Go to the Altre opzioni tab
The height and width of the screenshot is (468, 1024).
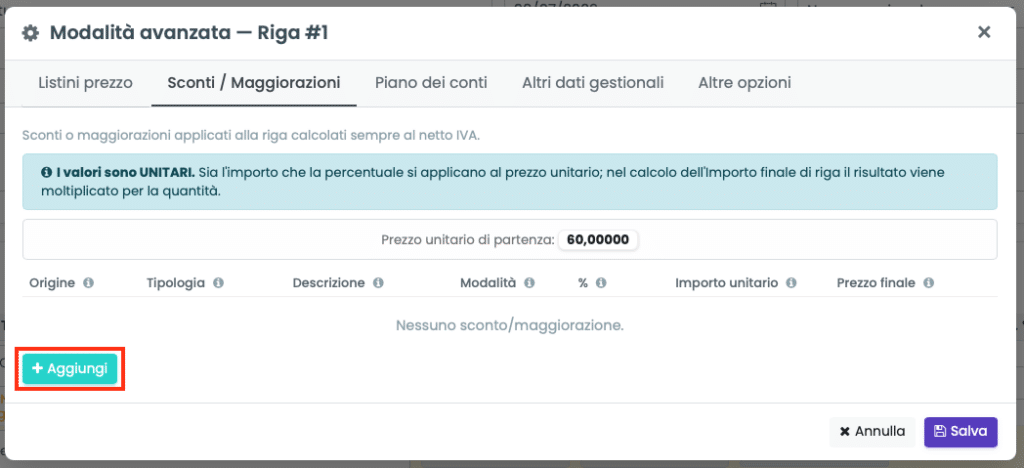[744, 83]
